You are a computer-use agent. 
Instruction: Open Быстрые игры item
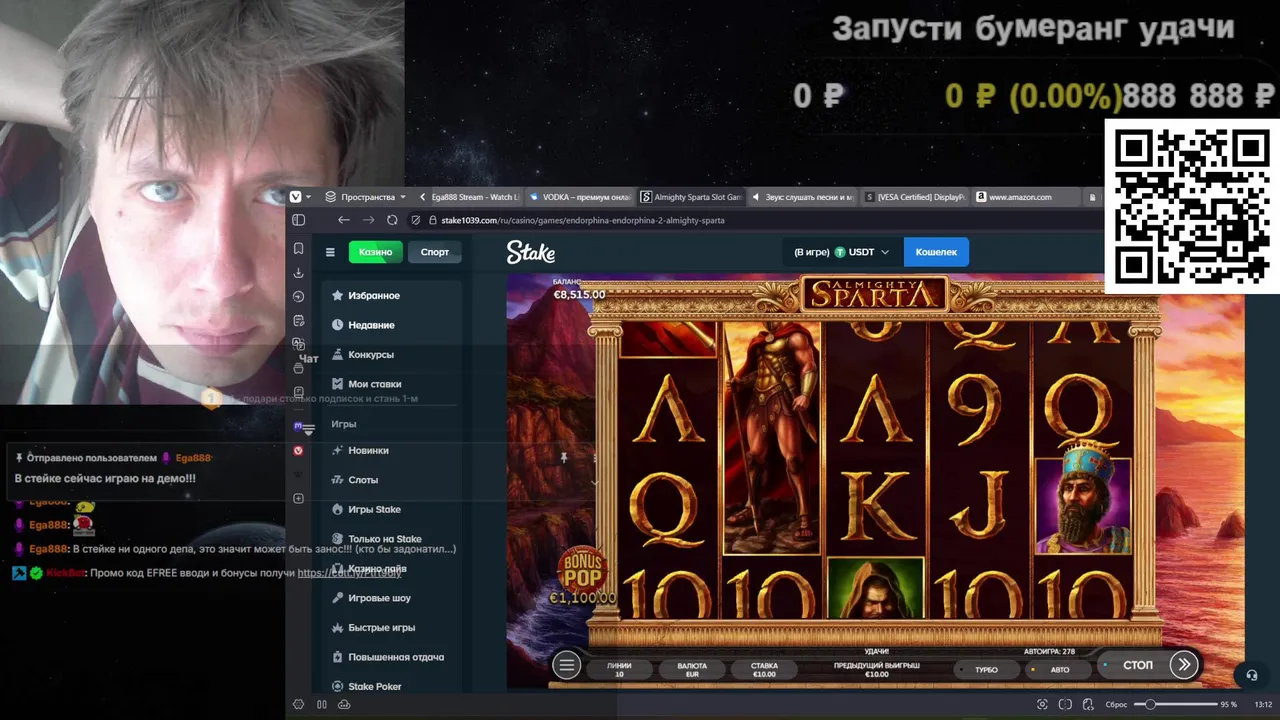392,628
